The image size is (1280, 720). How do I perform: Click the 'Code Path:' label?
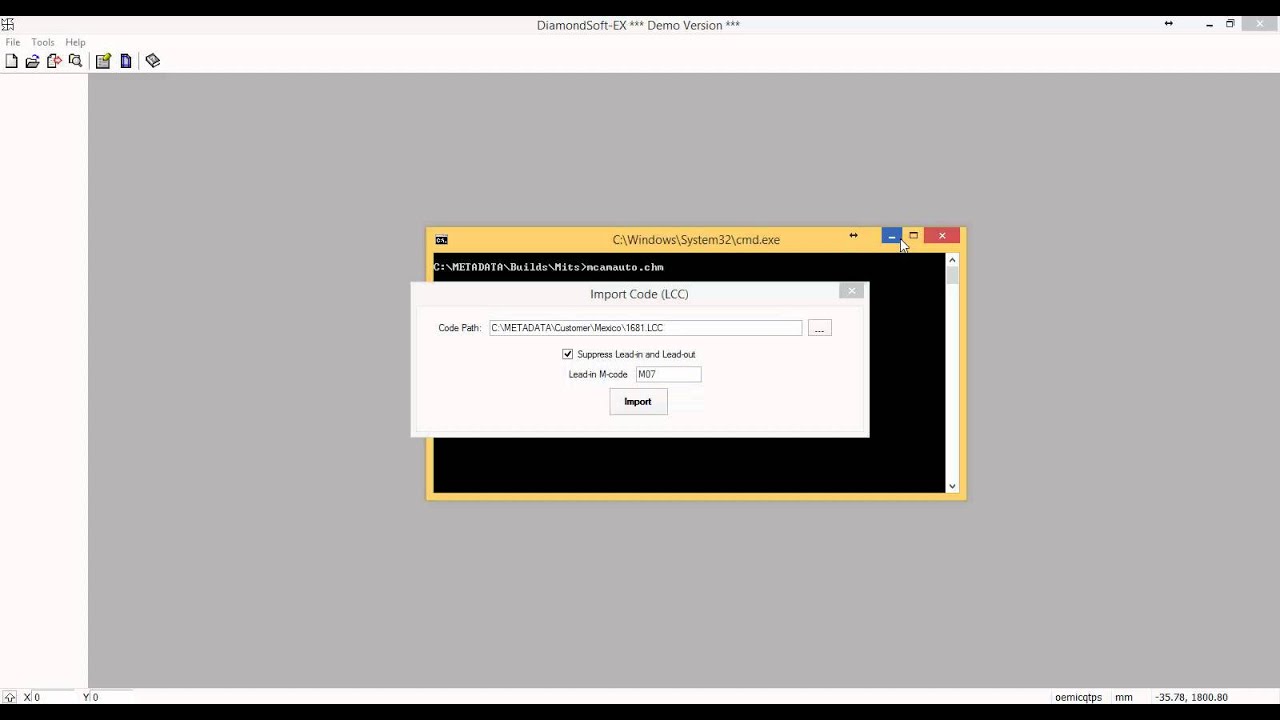[460, 328]
